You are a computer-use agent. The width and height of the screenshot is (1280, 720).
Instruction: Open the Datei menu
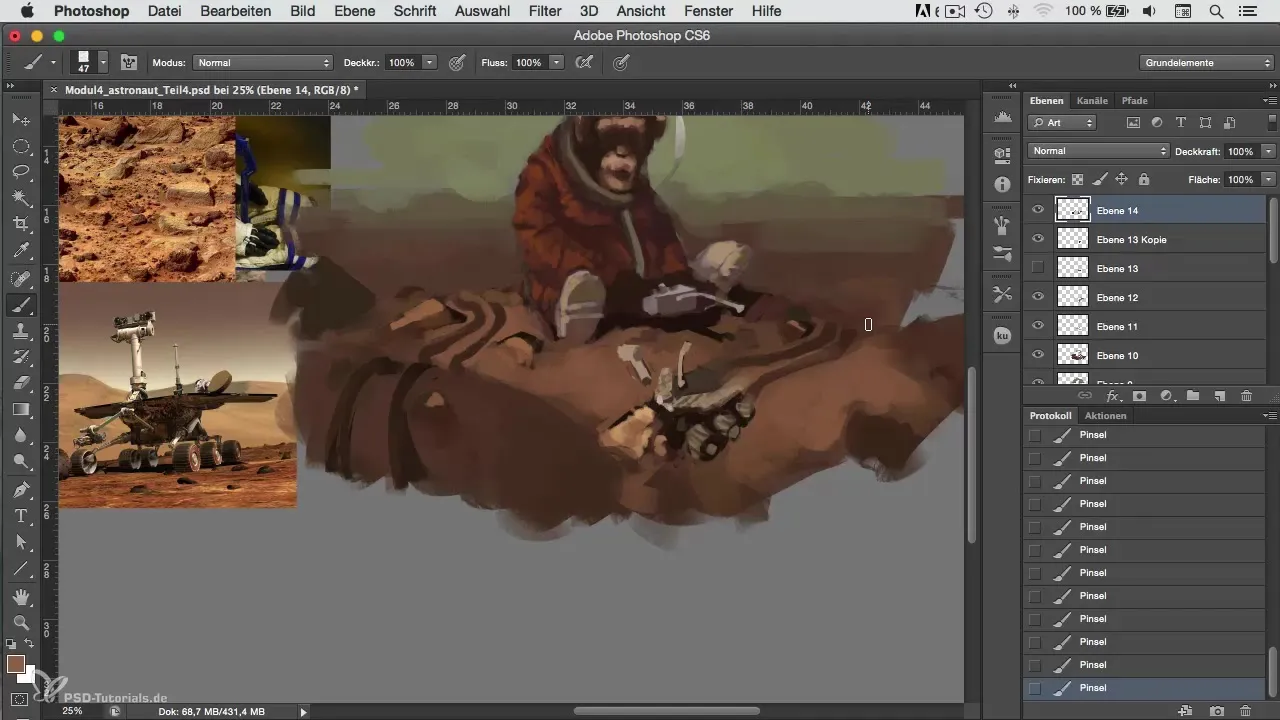click(164, 11)
